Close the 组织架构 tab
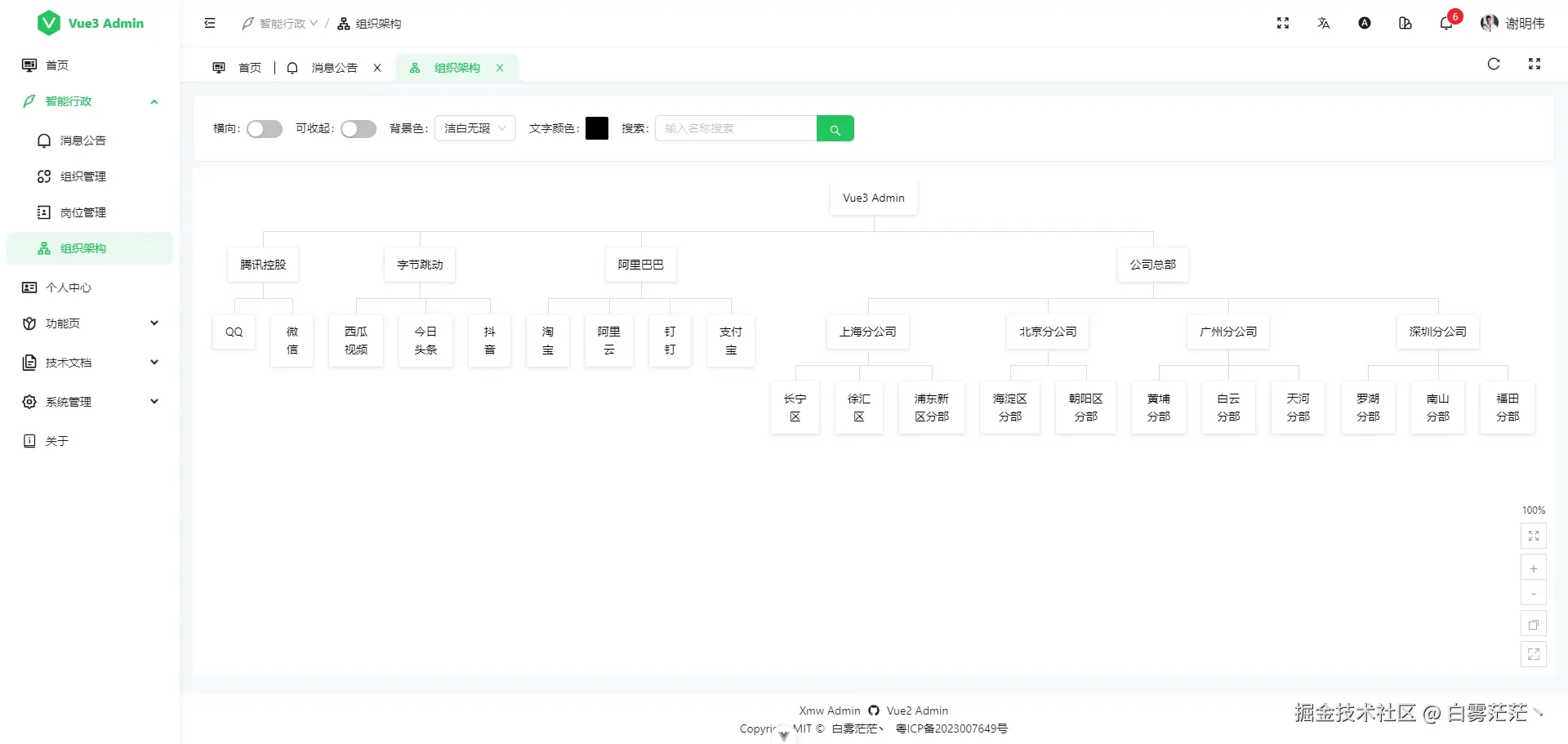Image resolution: width=1568 pixels, height=744 pixels. (500, 68)
